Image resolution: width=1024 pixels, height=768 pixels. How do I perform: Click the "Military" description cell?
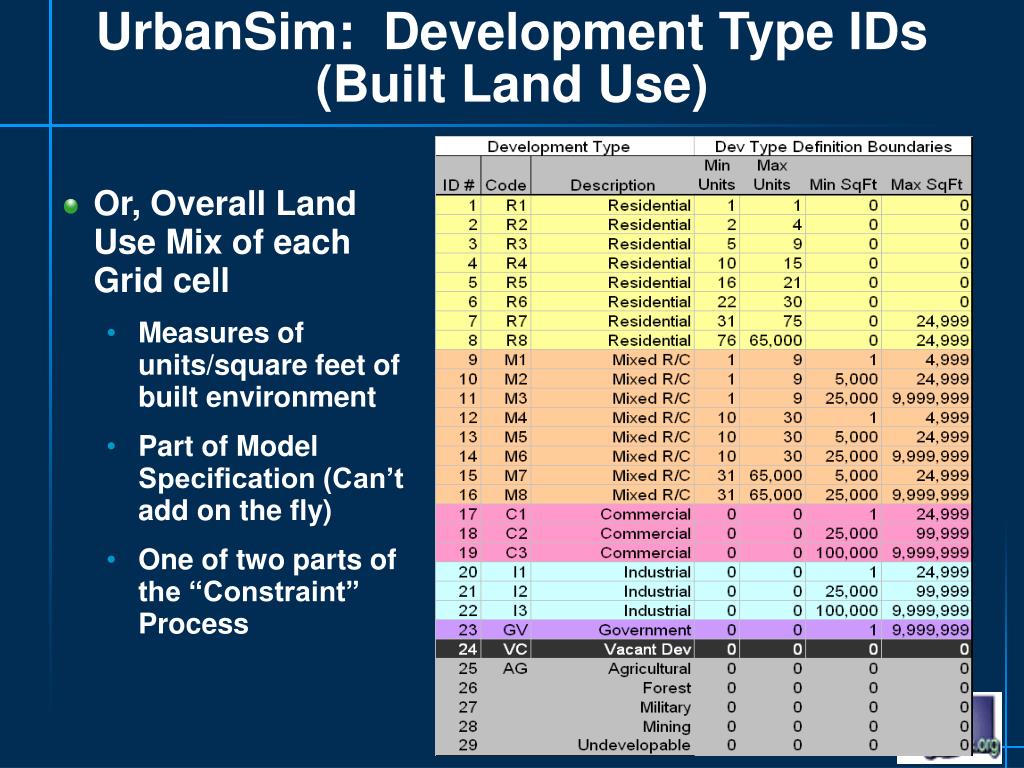tap(612, 707)
